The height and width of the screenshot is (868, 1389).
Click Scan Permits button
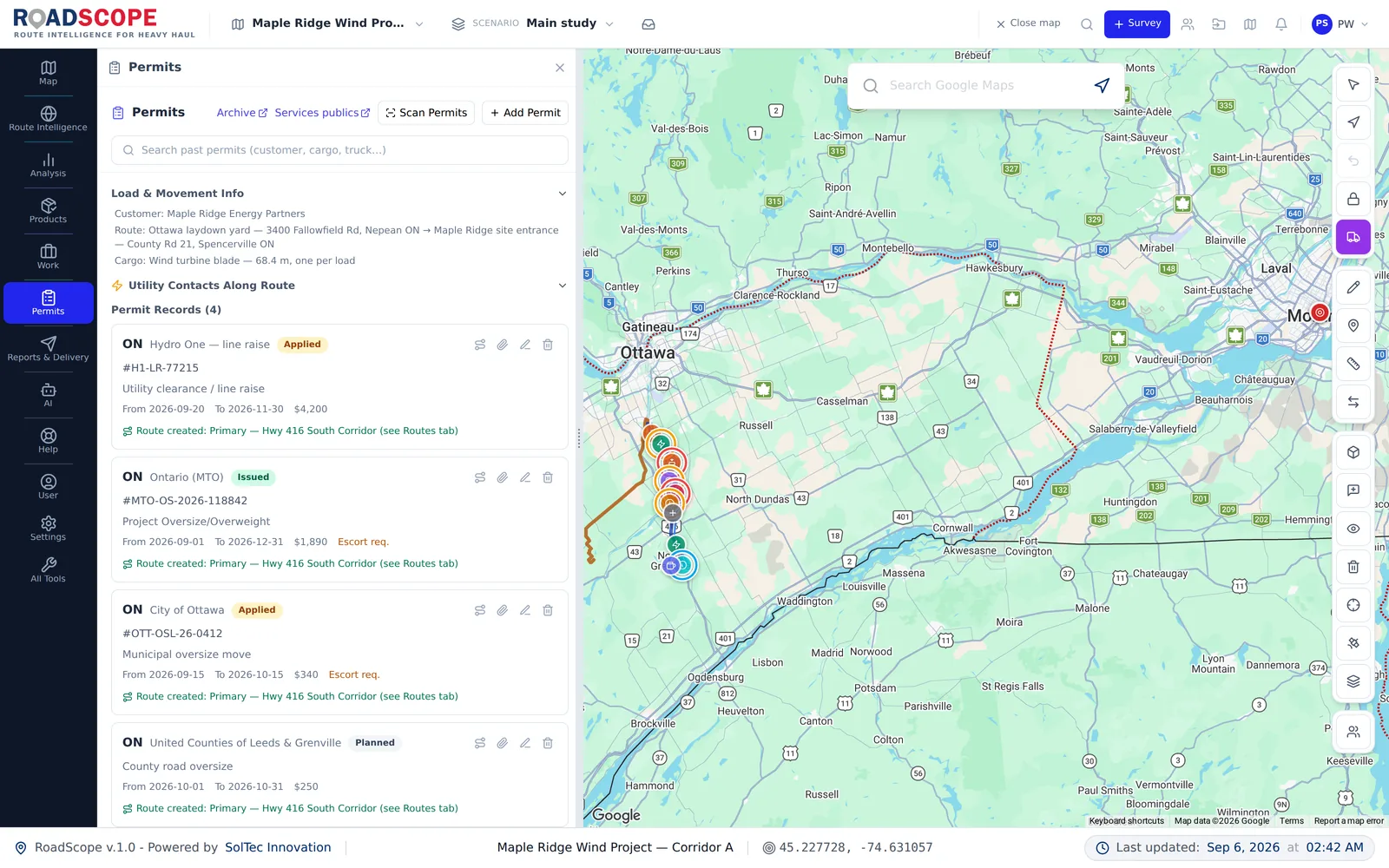click(426, 113)
